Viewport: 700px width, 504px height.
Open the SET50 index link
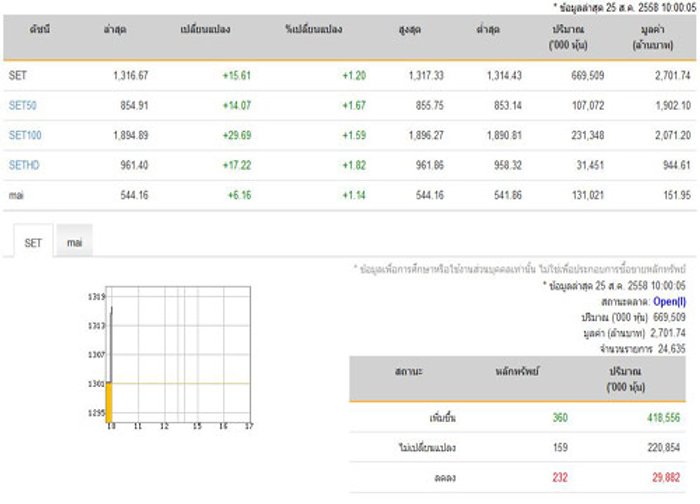click(23, 105)
